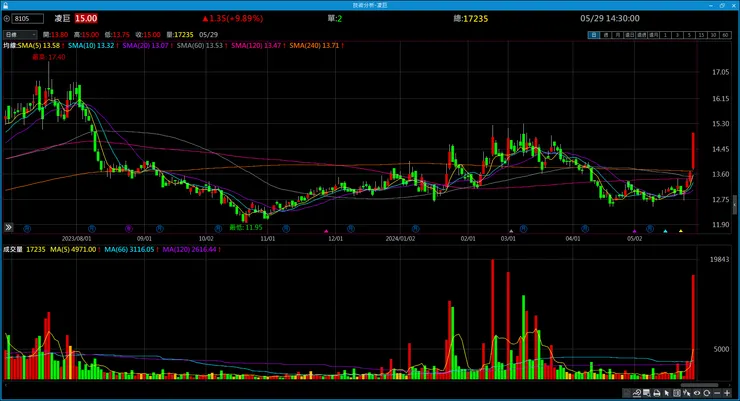Click the right-edge vertical panel handle
740x401 pixels.
(735, 204)
